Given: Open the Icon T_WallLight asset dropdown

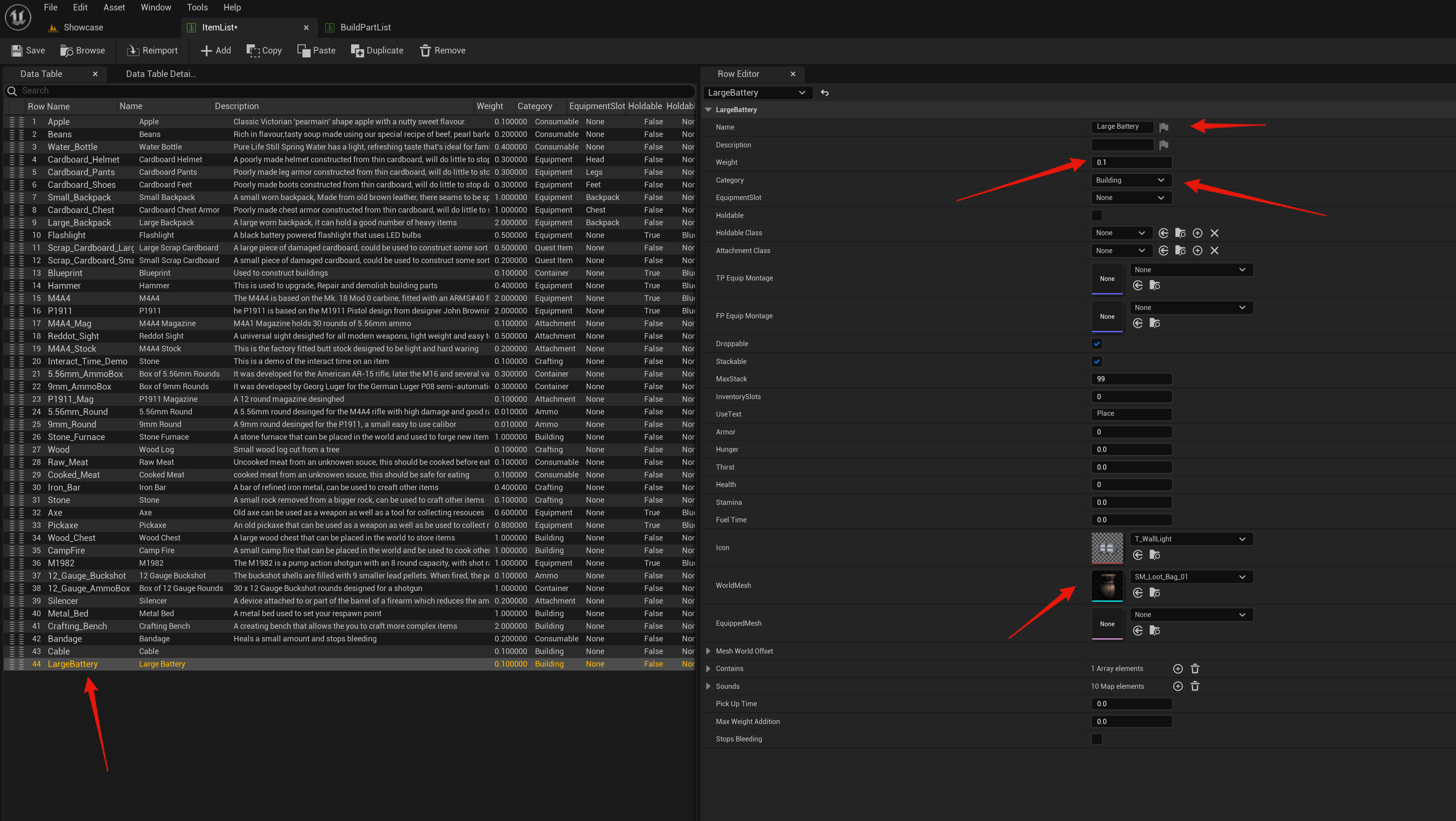Looking at the screenshot, I should point(1190,539).
